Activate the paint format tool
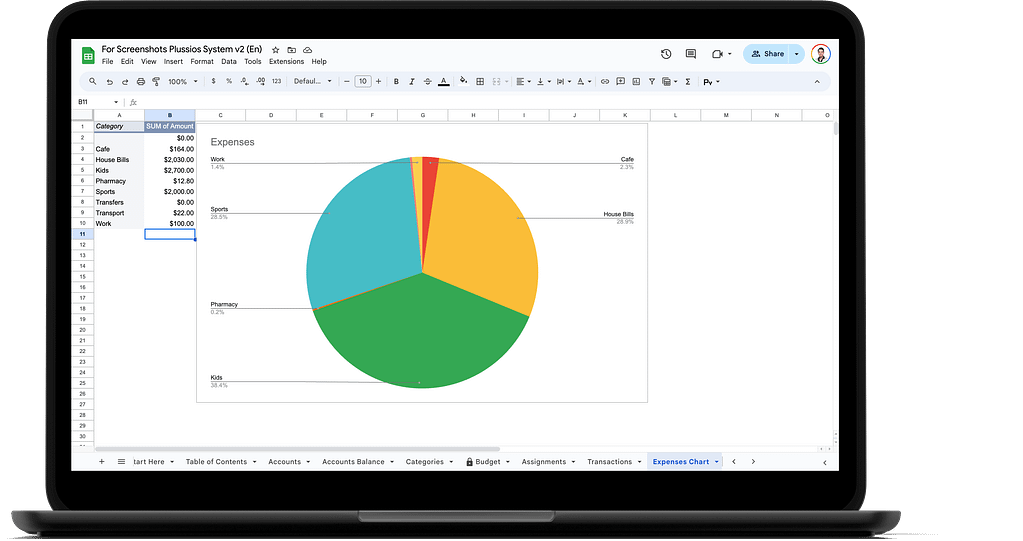This screenshot has height=541, width=1023. coord(156,82)
